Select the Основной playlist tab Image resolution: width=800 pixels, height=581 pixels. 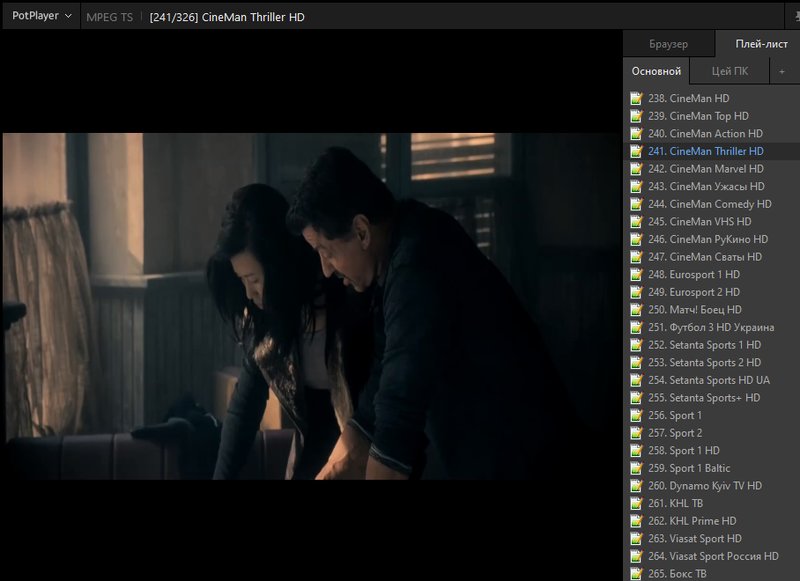coord(656,71)
